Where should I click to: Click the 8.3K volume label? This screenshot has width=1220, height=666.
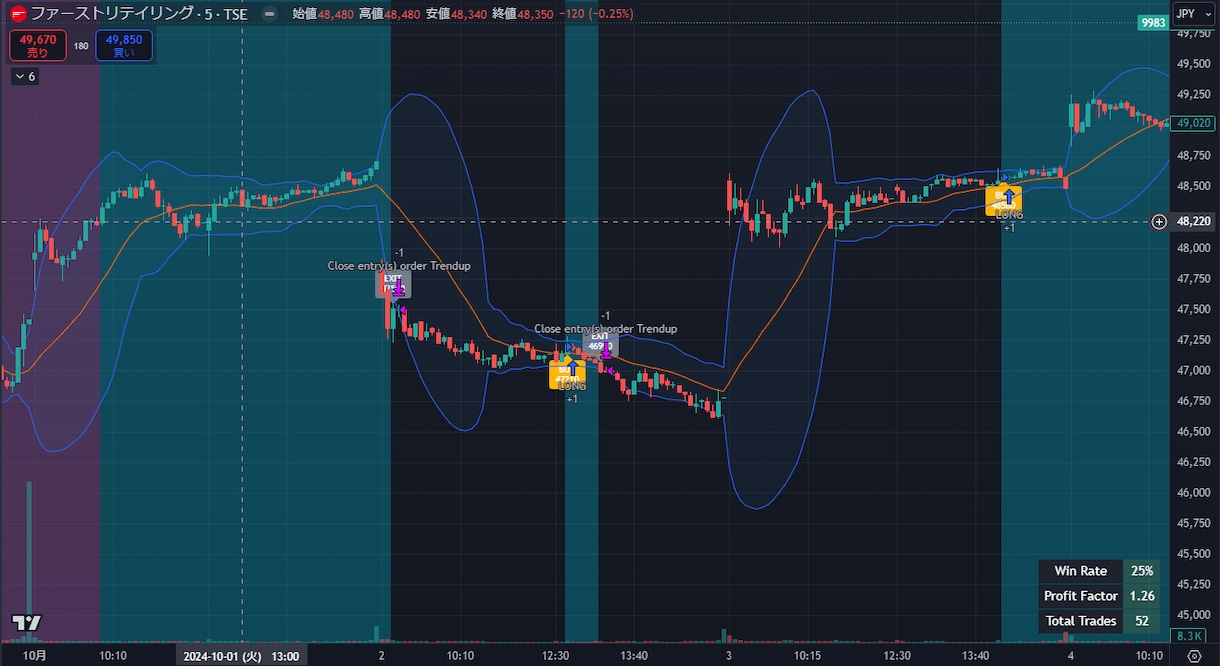pos(1190,636)
